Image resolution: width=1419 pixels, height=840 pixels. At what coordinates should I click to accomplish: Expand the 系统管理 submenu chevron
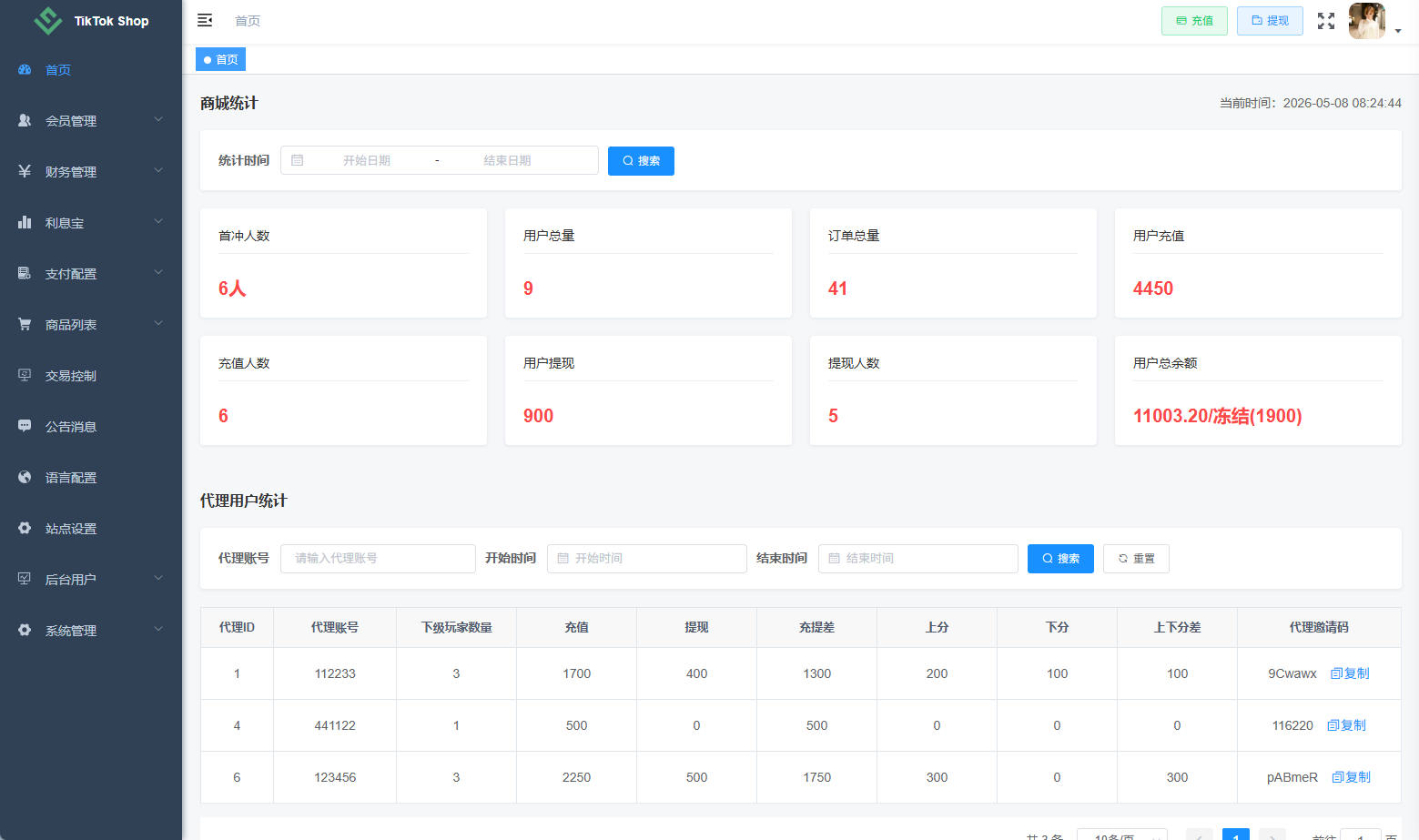pyautogui.click(x=158, y=629)
